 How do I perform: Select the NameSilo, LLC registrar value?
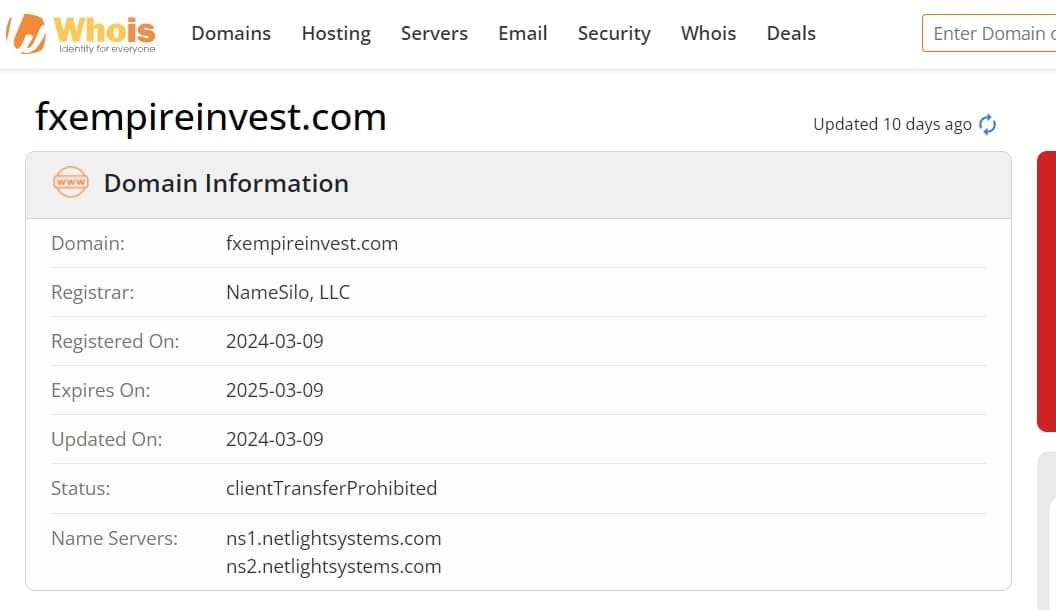288,292
